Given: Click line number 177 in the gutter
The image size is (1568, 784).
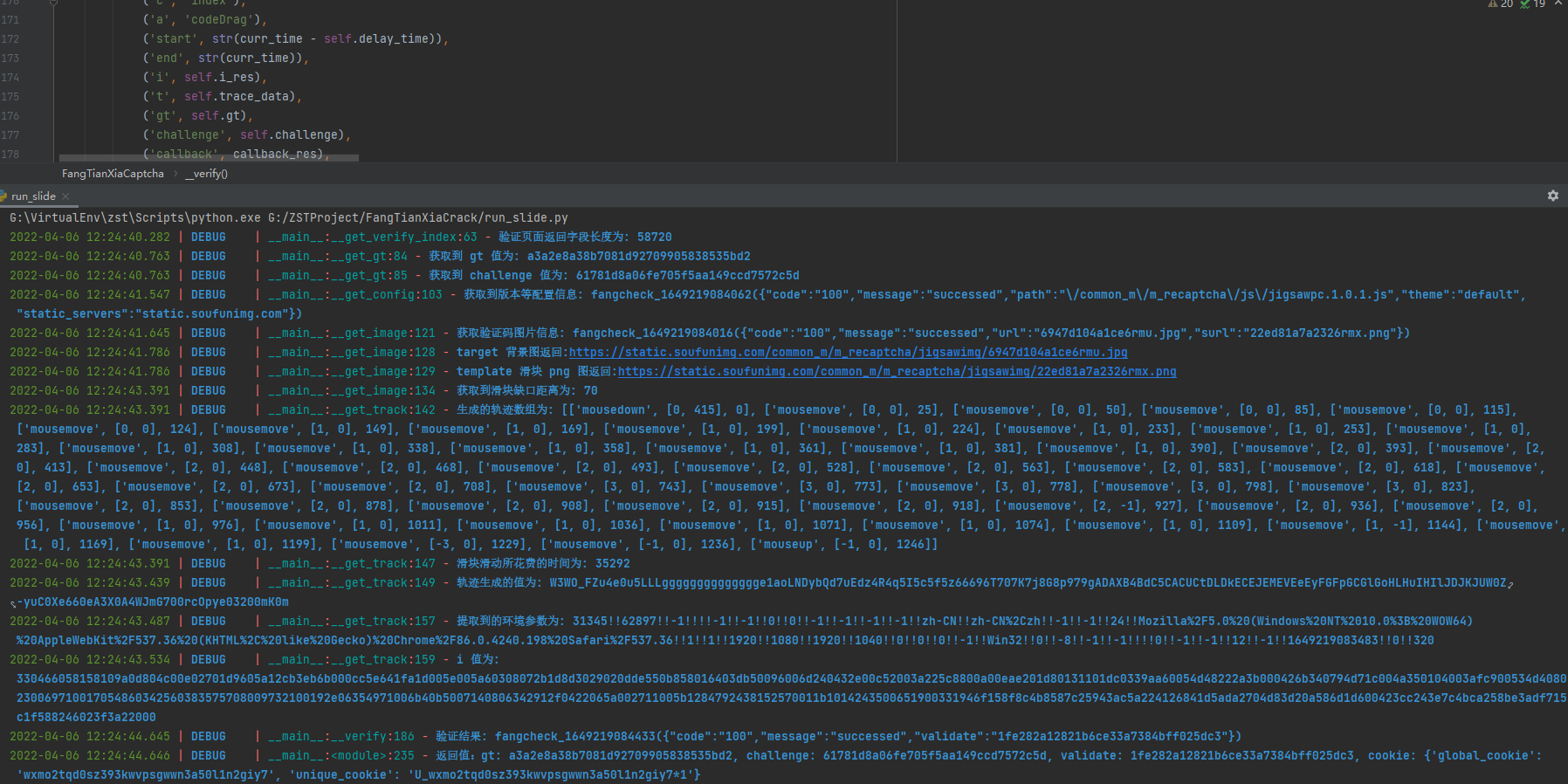Looking at the screenshot, I should pyautogui.click(x=10, y=134).
